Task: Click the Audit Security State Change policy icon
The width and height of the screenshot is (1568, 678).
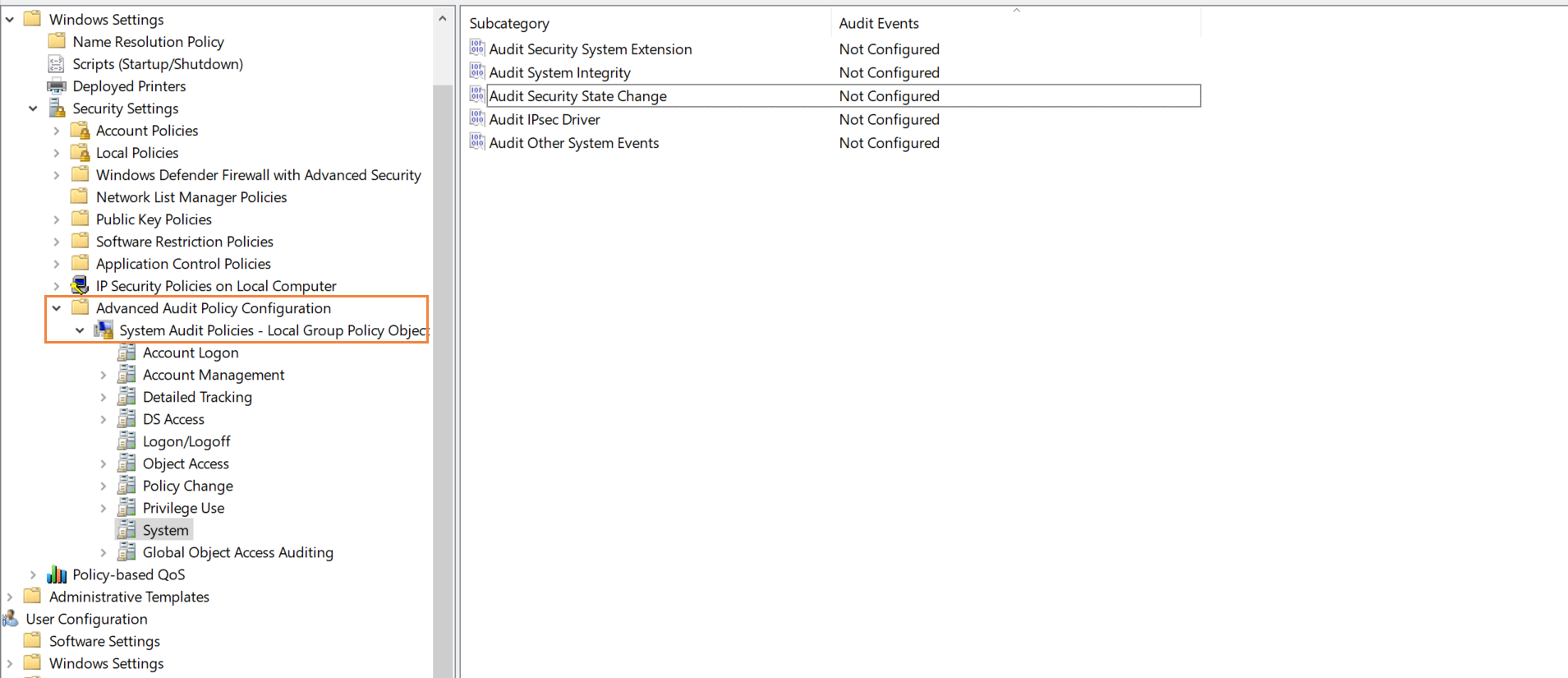Action: click(x=477, y=95)
